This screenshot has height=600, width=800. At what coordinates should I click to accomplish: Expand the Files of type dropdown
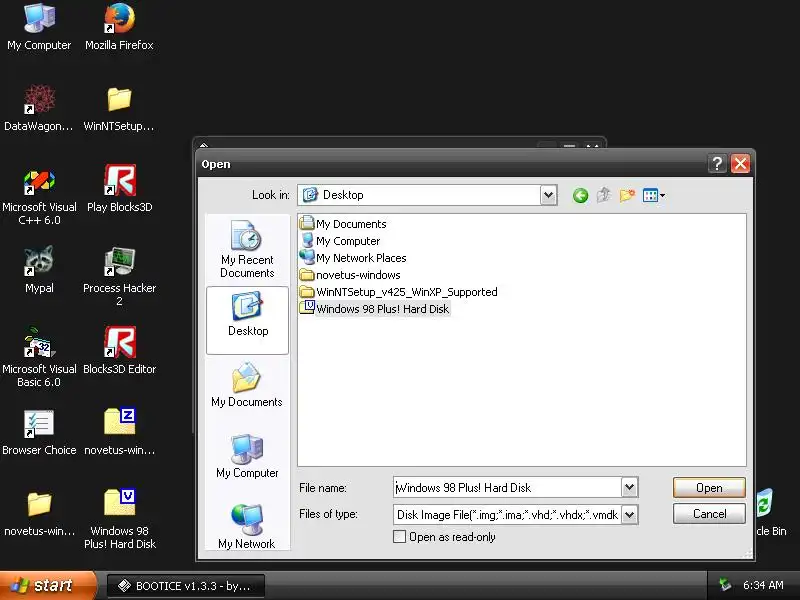[x=630, y=514]
